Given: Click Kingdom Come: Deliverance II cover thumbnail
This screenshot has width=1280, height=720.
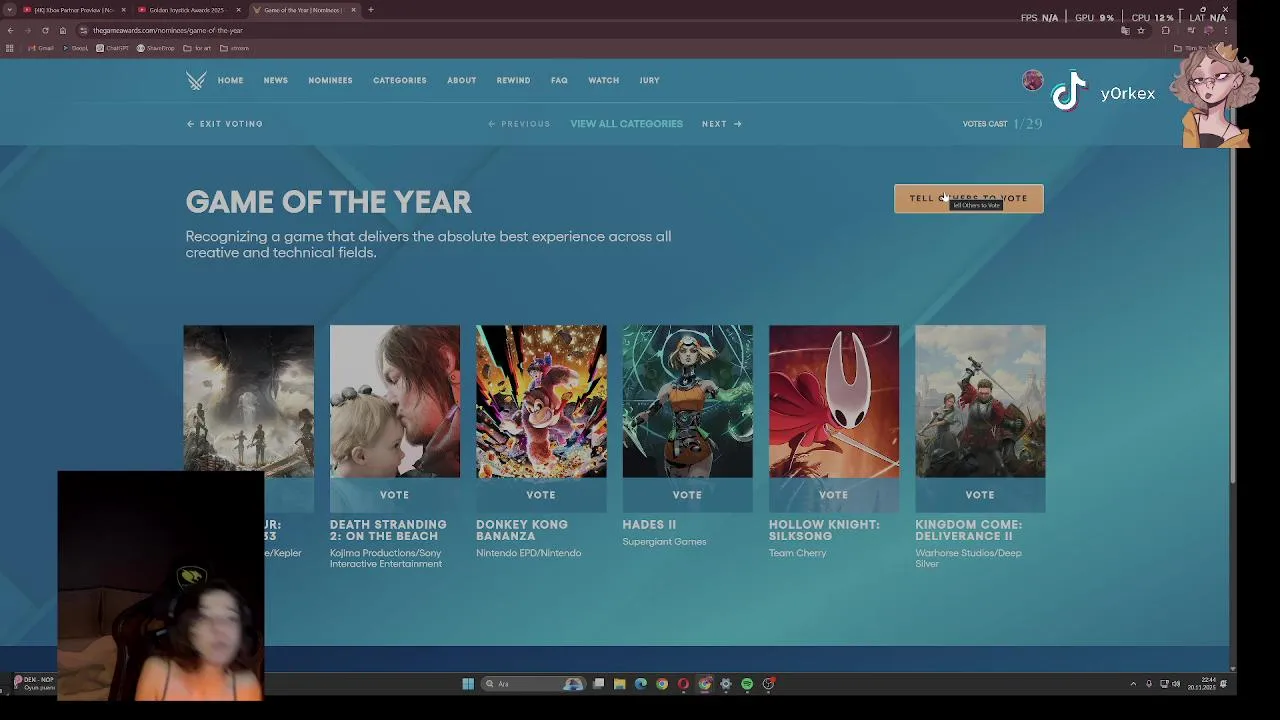Looking at the screenshot, I should point(980,401).
